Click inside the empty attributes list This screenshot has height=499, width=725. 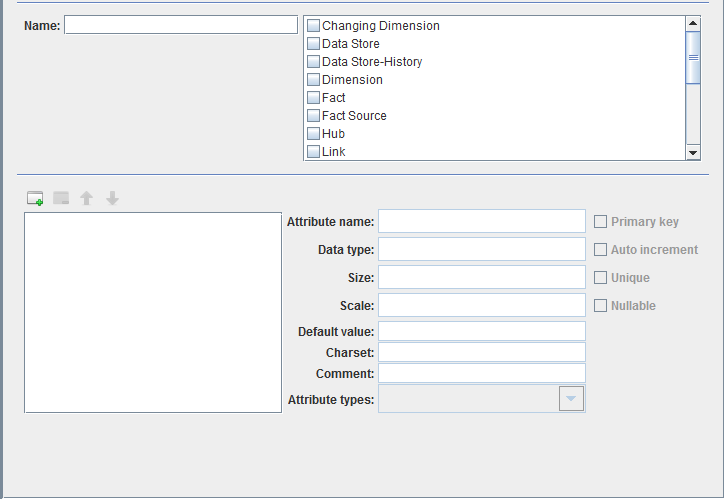pyautogui.click(x=153, y=311)
